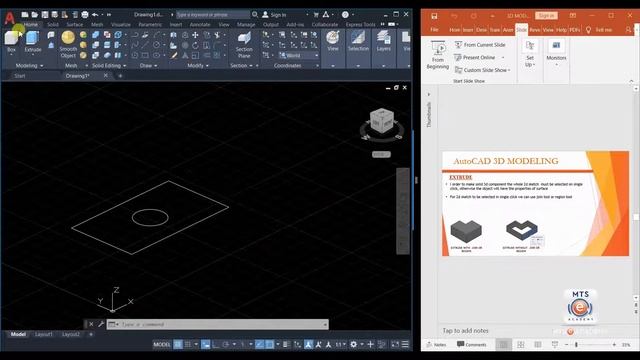The height and width of the screenshot is (360, 640).
Task: Click PowerPoint zoom out minus button
Action: (x=567, y=345)
